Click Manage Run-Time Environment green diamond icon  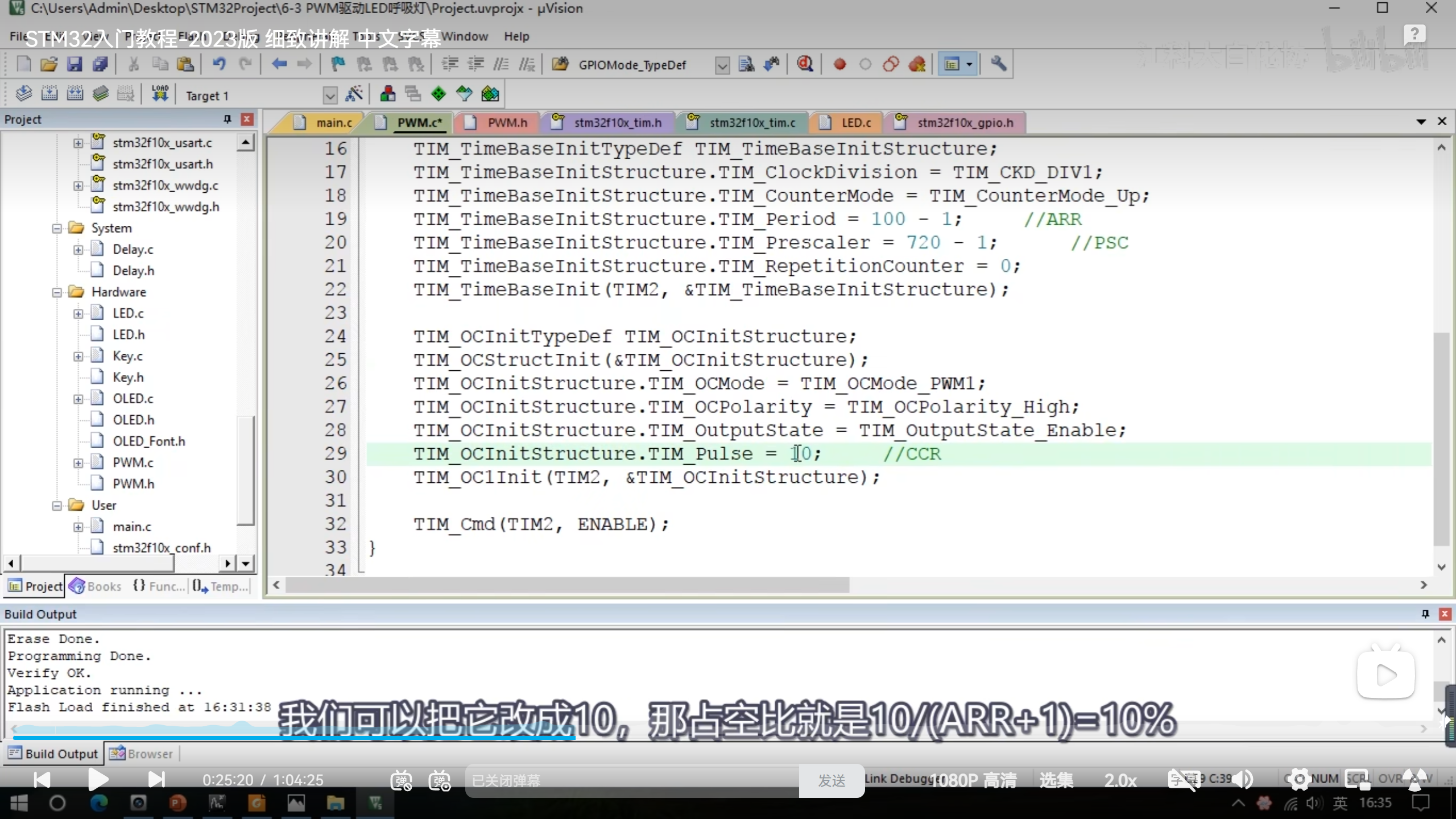(439, 94)
